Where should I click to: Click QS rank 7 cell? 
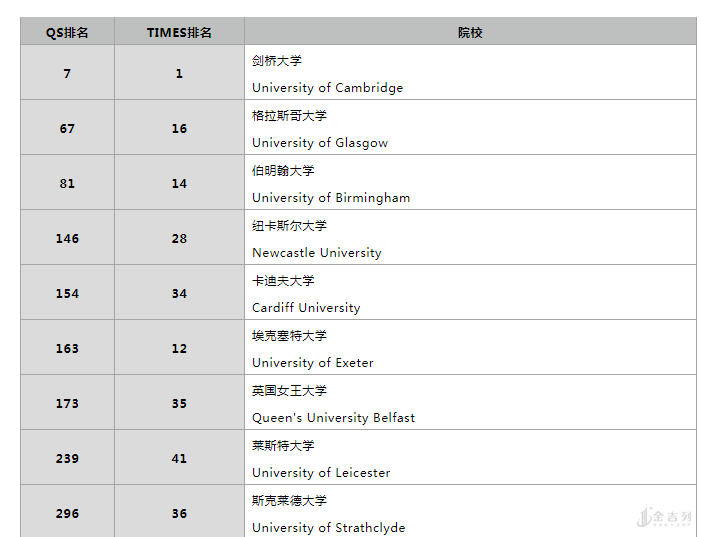coord(67,73)
